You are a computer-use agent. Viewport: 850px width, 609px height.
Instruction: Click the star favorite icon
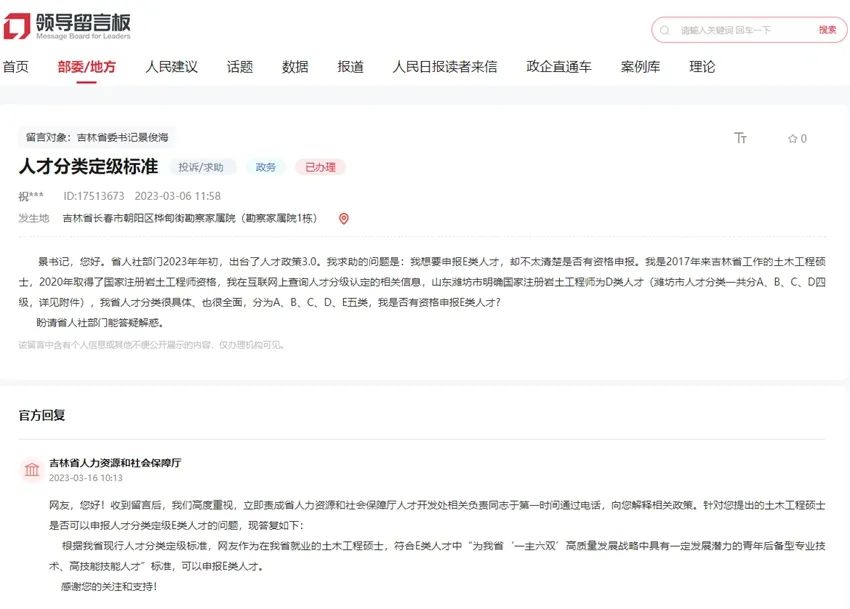(792, 138)
